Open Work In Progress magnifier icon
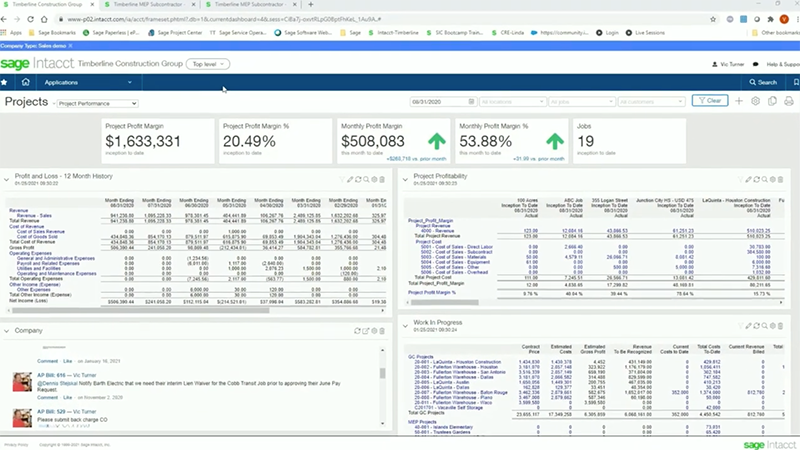Screen dimensions: 800x450 (x=764, y=326)
